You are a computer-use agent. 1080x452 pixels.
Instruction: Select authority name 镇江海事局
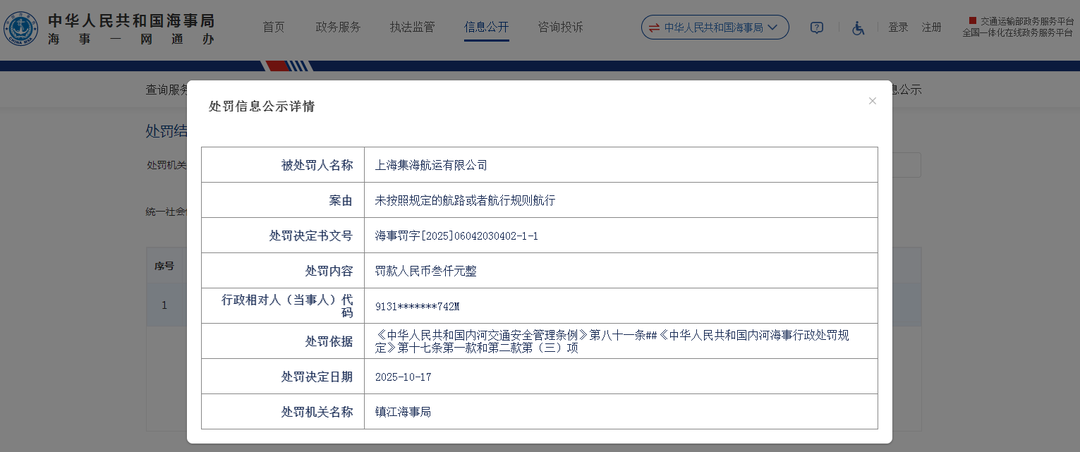(x=403, y=412)
